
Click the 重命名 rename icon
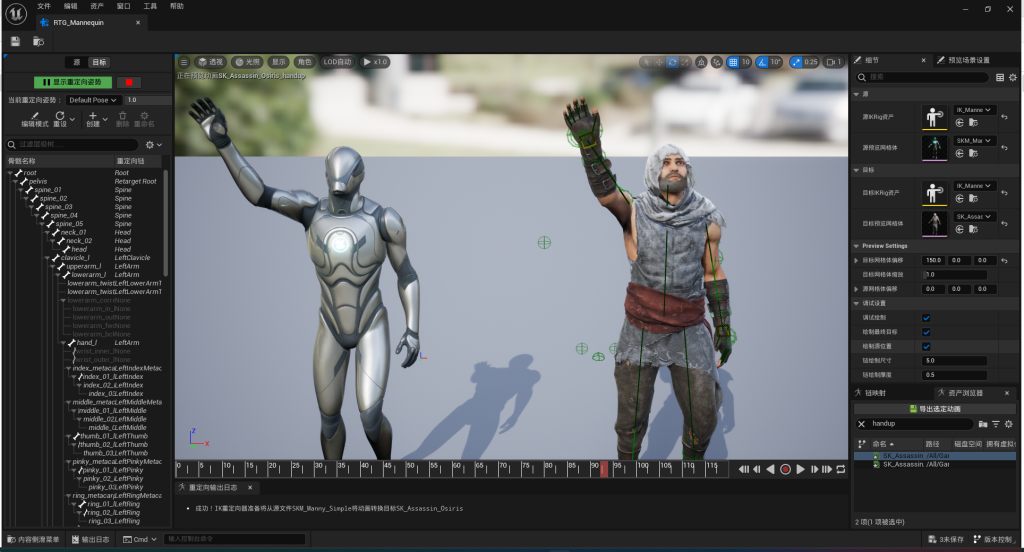click(144, 116)
